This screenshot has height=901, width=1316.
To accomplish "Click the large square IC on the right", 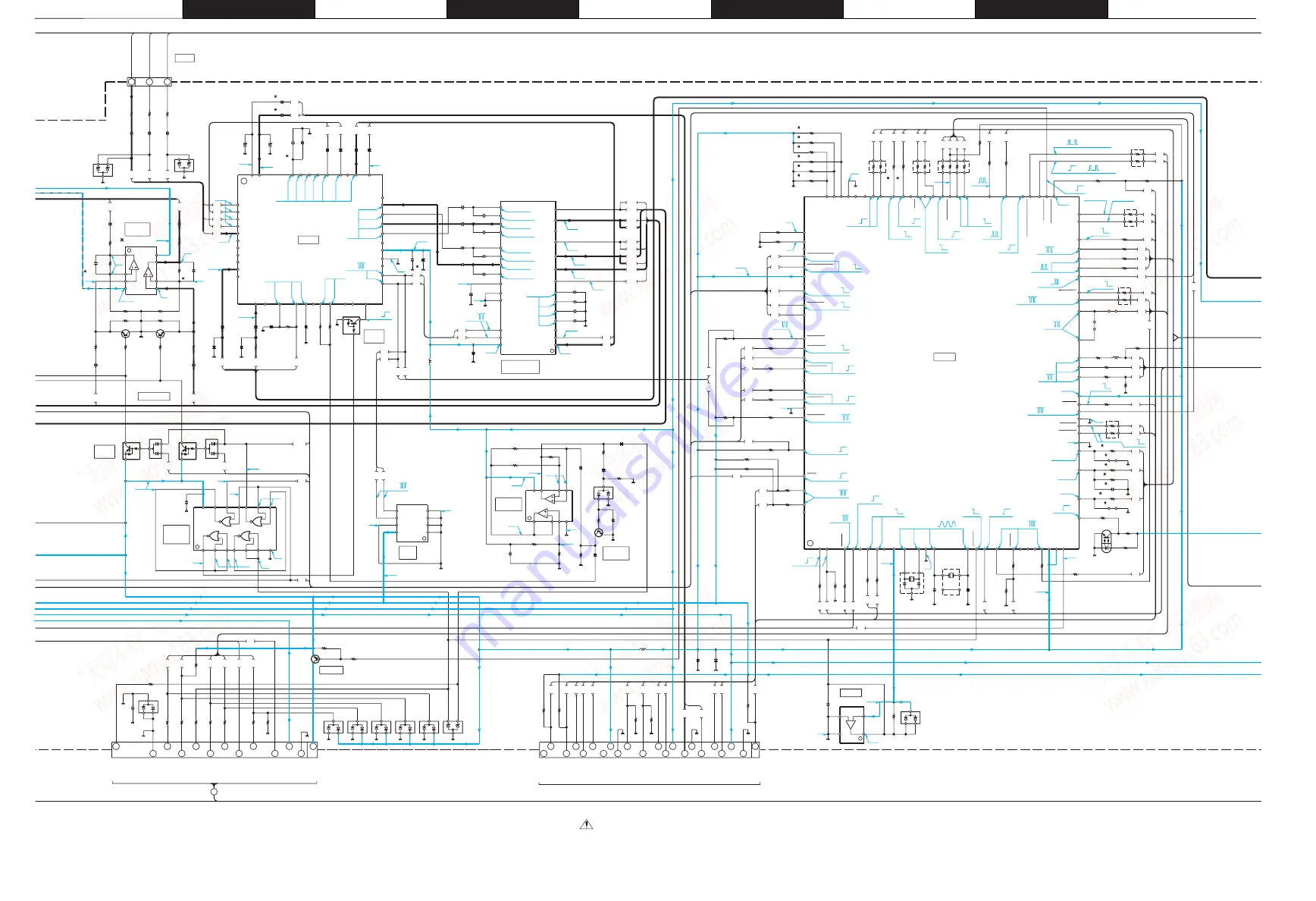I will pos(942,373).
